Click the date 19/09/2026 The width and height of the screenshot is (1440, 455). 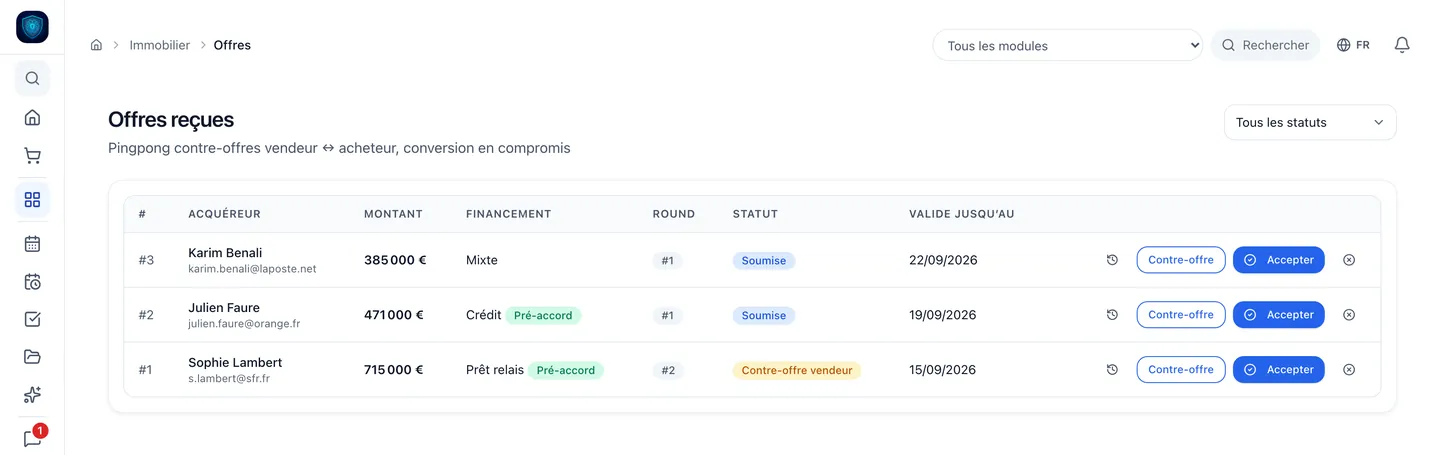tap(942, 315)
